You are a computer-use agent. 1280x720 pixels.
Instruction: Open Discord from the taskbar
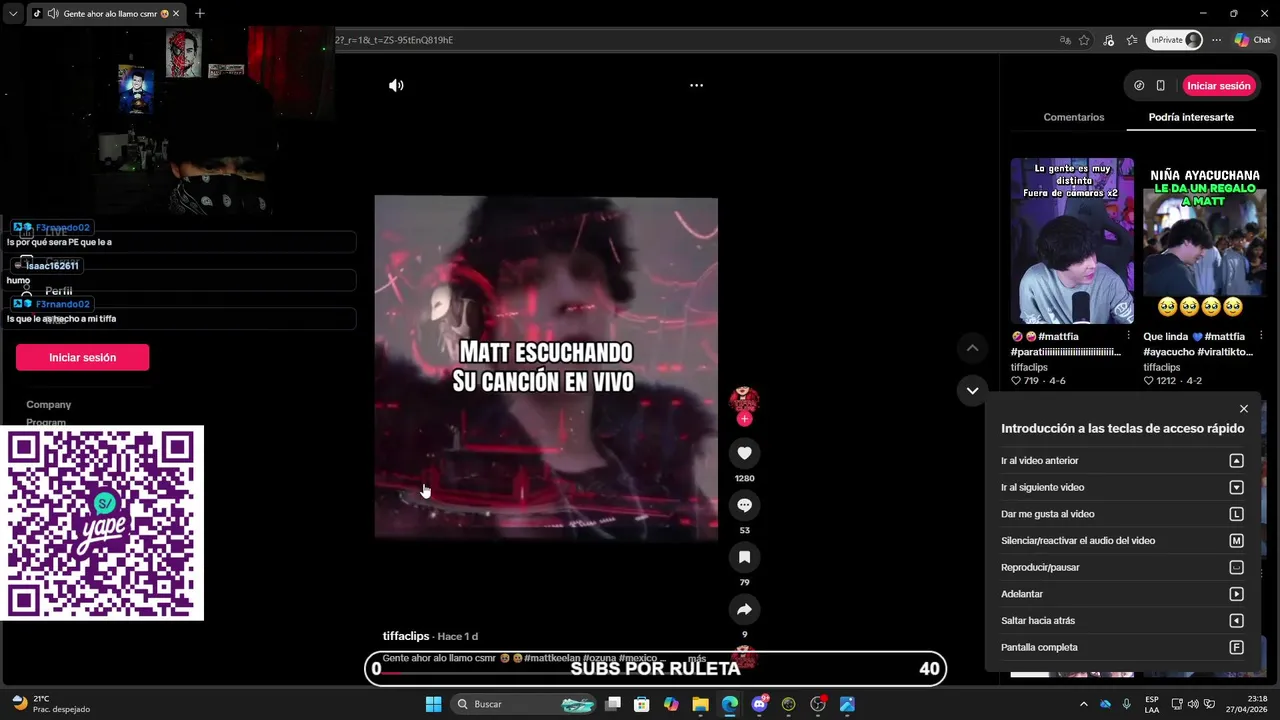pyautogui.click(x=759, y=704)
